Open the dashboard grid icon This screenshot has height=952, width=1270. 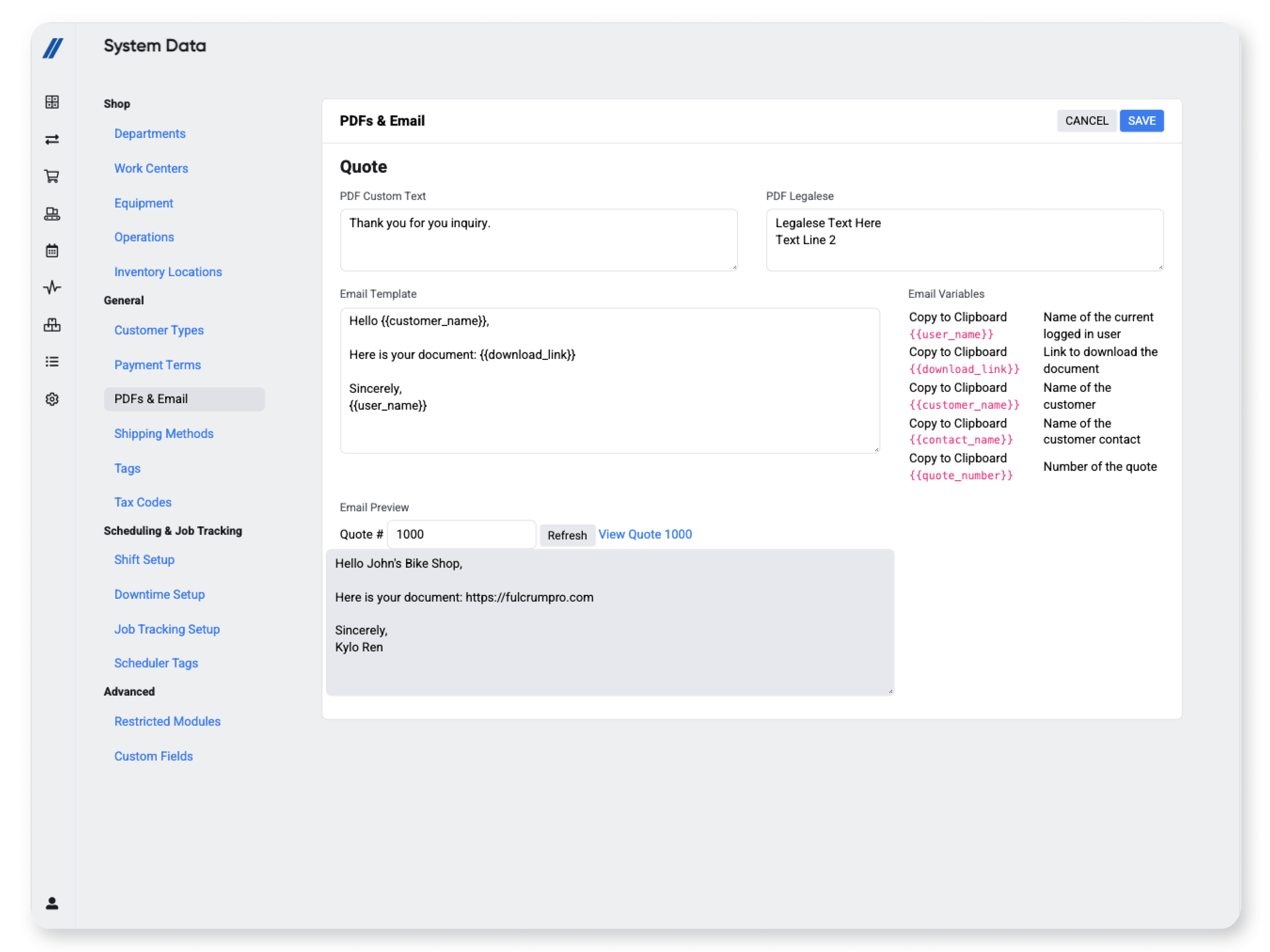point(52,102)
